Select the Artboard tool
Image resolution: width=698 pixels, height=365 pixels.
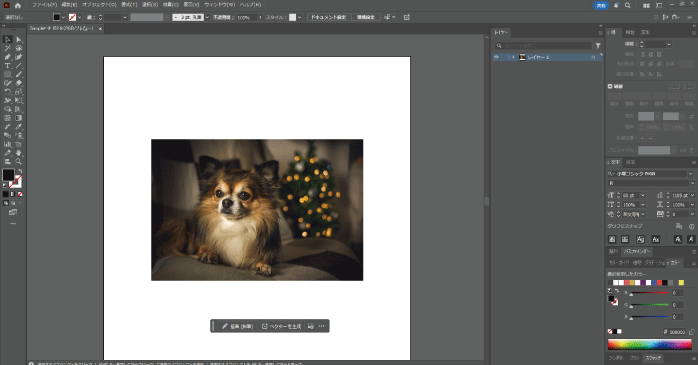pos(19,144)
